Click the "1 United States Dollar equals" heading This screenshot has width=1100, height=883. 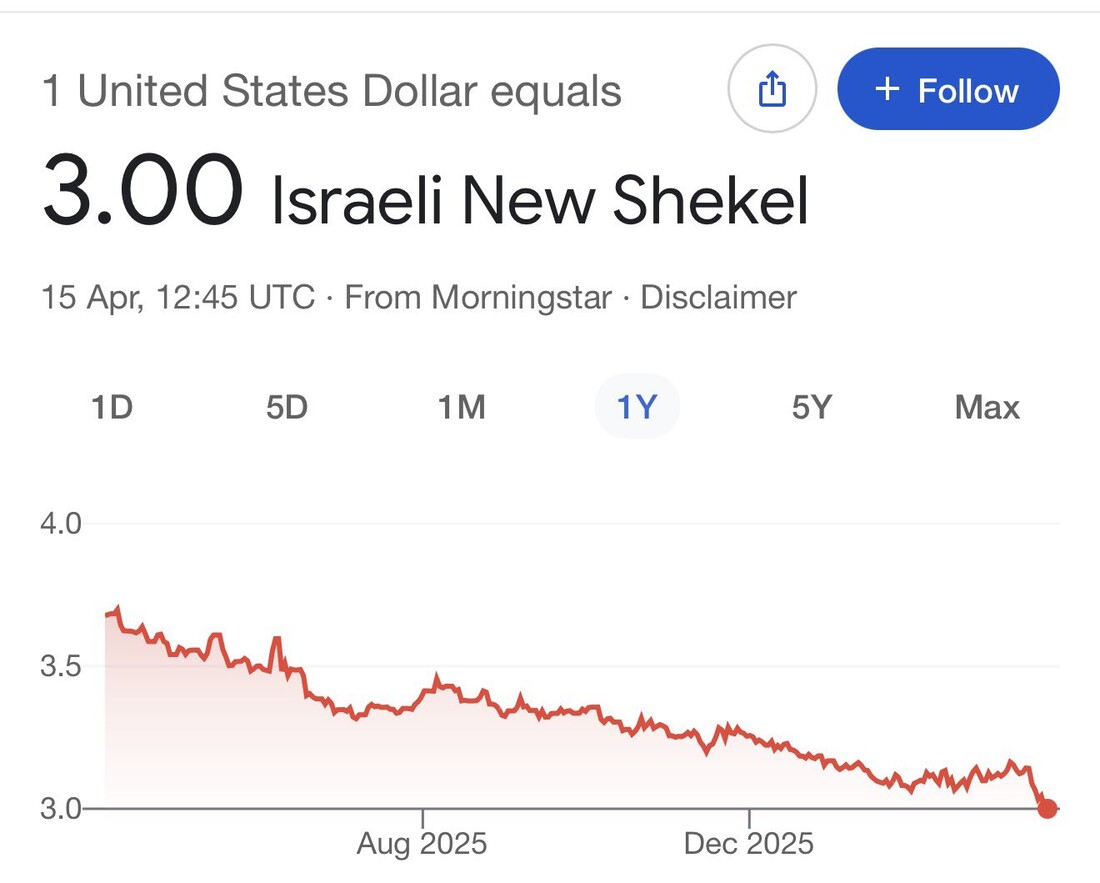tap(332, 92)
